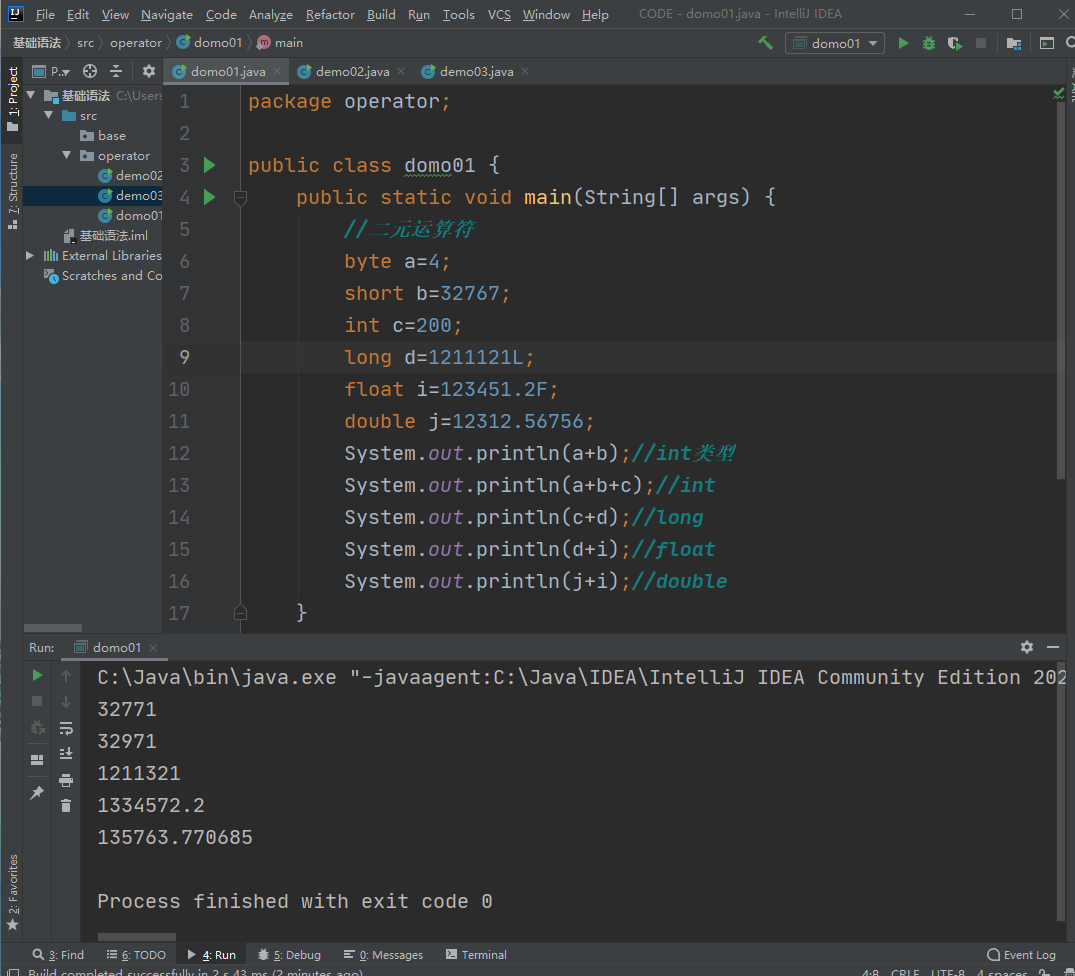Click the green Run button in main toolbar
This screenshot has width=1075, height=976.
pyautogui.click(x=903, y=43)
